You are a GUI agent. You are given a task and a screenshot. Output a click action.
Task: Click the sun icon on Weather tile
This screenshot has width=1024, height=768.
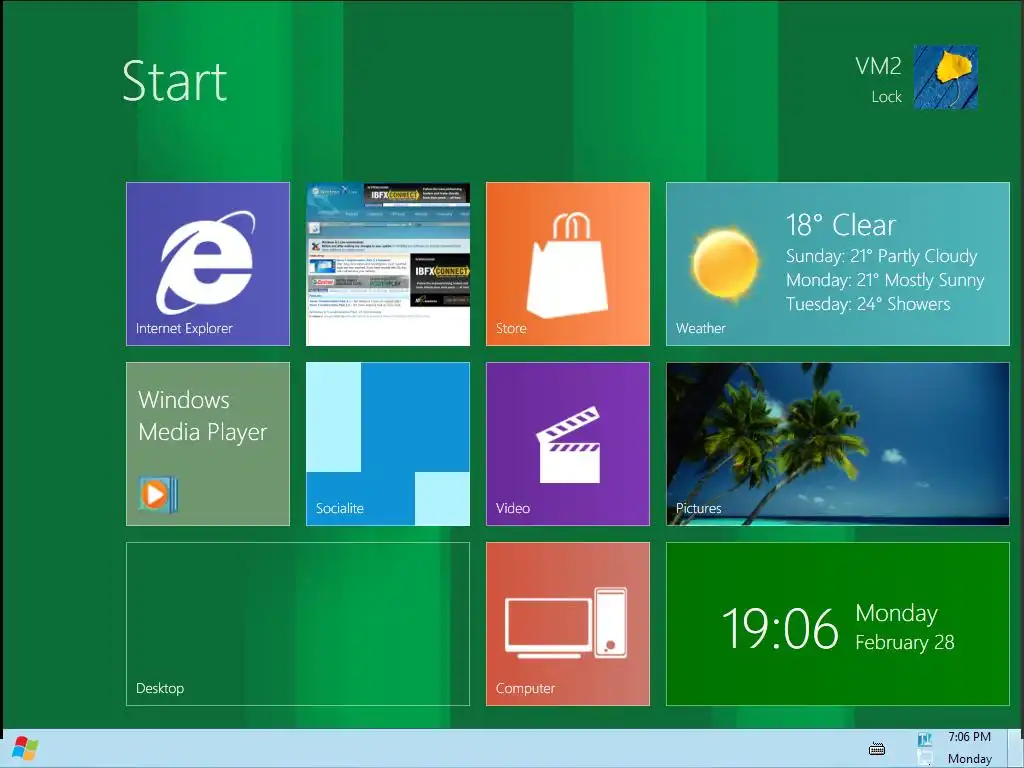click(x=725, y=264)
